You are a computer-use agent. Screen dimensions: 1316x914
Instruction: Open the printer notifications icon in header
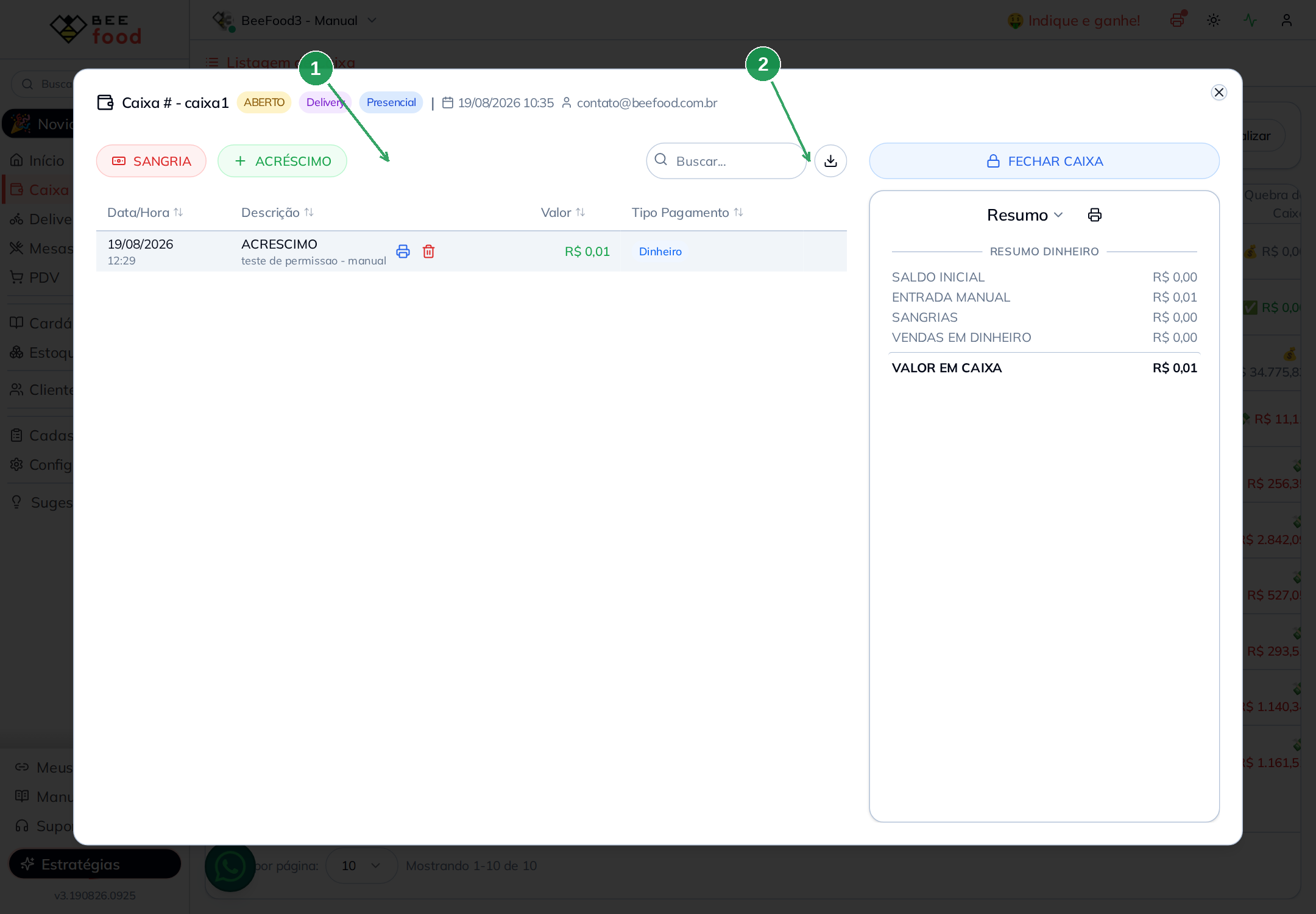click(x=1178, y=19)
